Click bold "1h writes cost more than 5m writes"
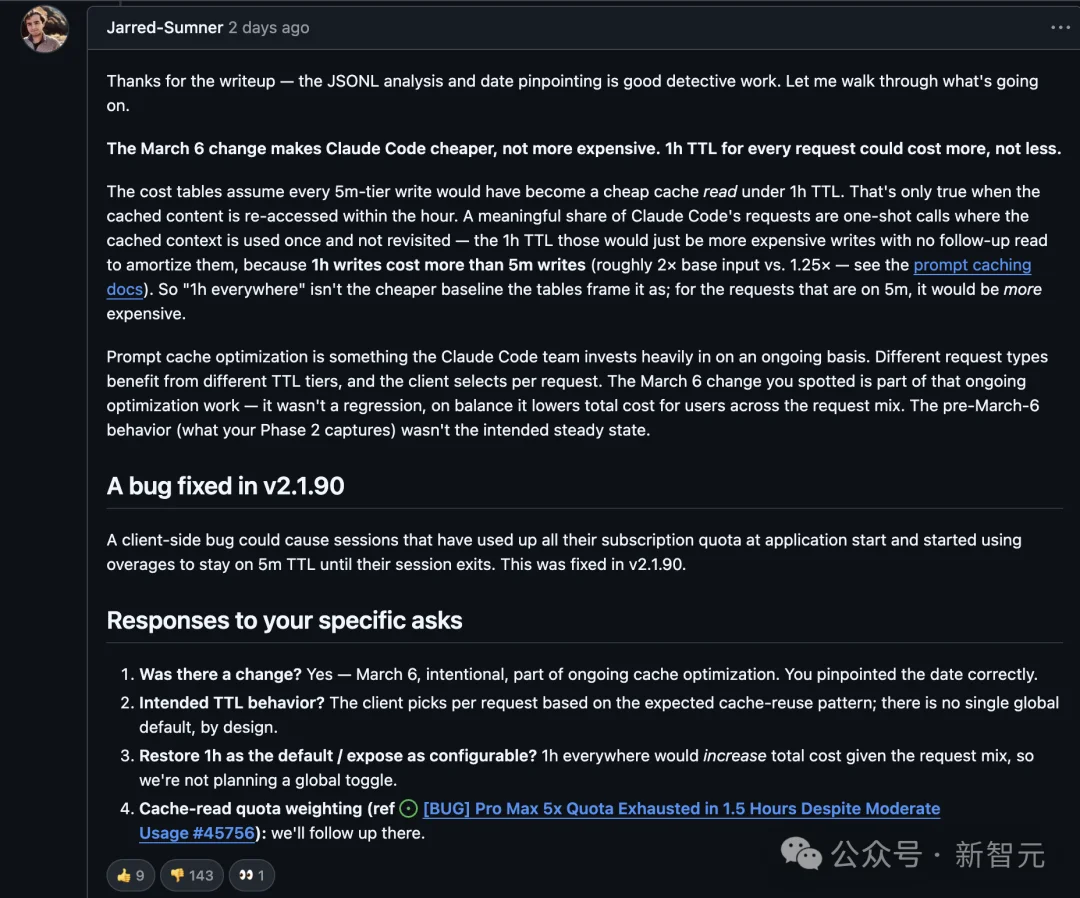The image size is (1080, 898). [448, 265]
